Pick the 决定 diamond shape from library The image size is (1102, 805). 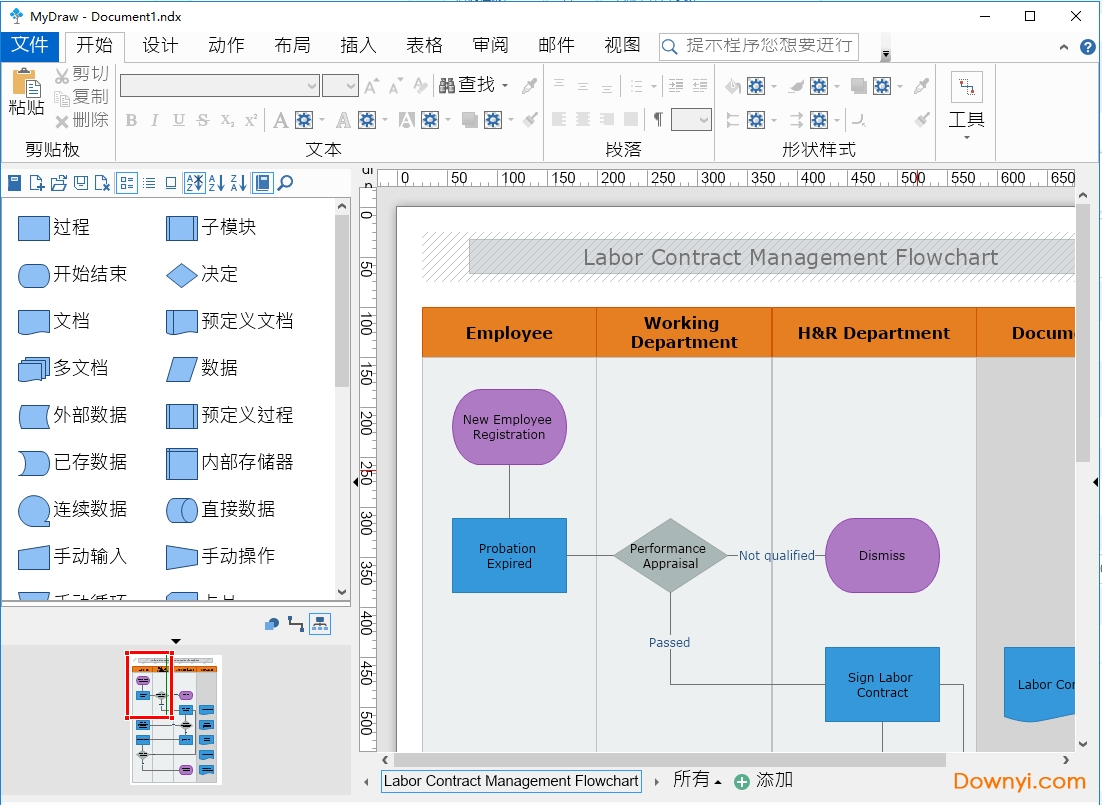pos(181,275)
